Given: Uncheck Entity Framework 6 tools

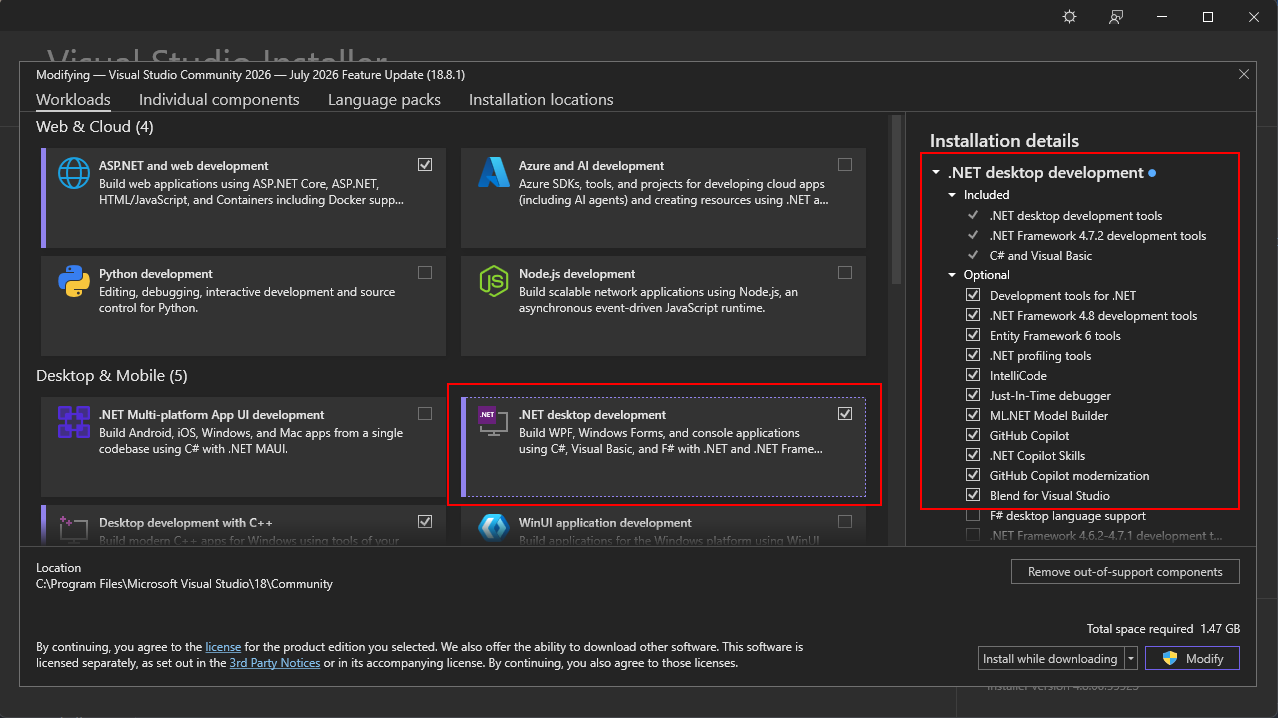Looking at the screenshot, I should [x=973, y=335].
